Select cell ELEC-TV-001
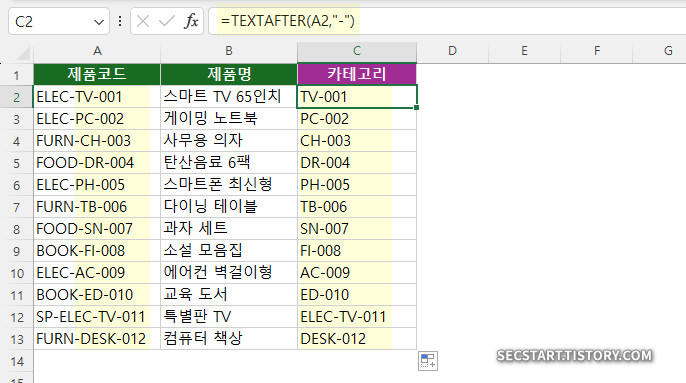This screenshot has width=686, height=383. point(97,97)
